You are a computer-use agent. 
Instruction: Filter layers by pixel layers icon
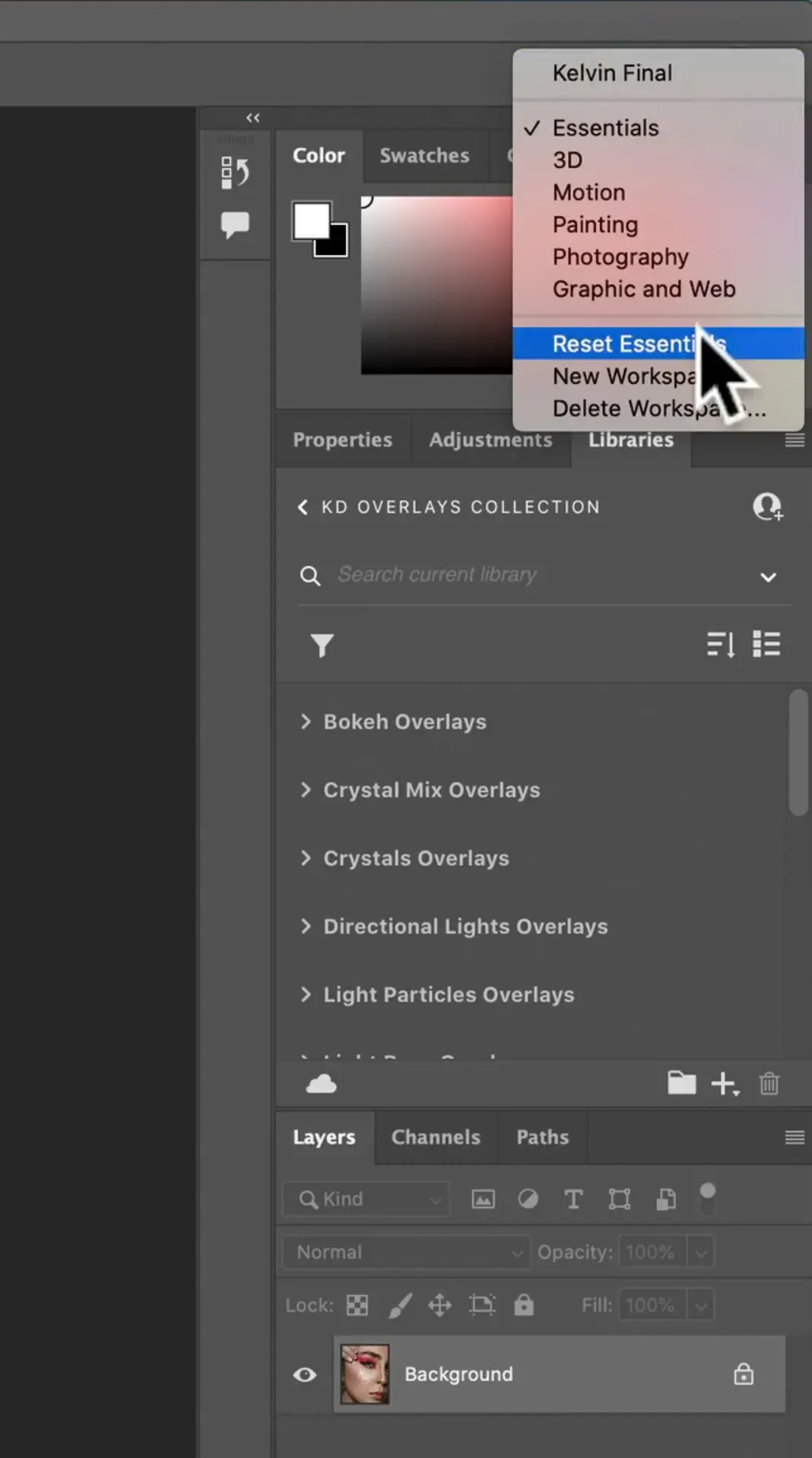tap(484, 1199)
